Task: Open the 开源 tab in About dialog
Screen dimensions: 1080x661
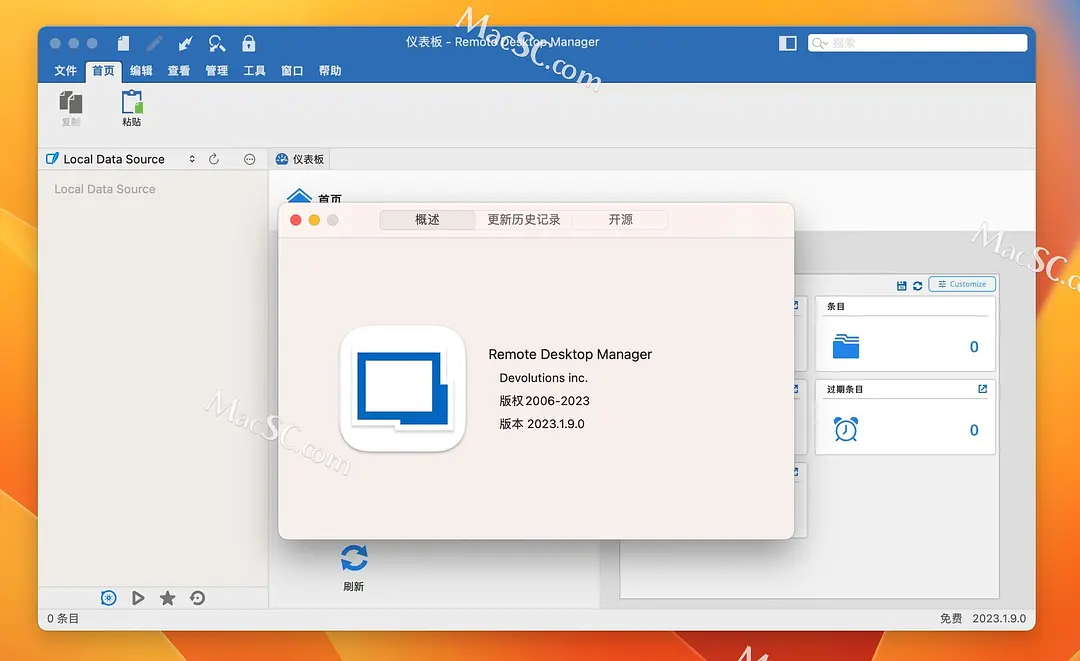Action: tap(620, 220)
